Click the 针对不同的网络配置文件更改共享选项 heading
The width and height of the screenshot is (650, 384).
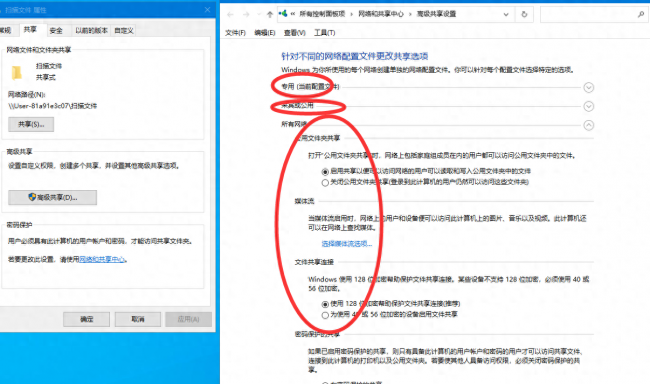355,56
